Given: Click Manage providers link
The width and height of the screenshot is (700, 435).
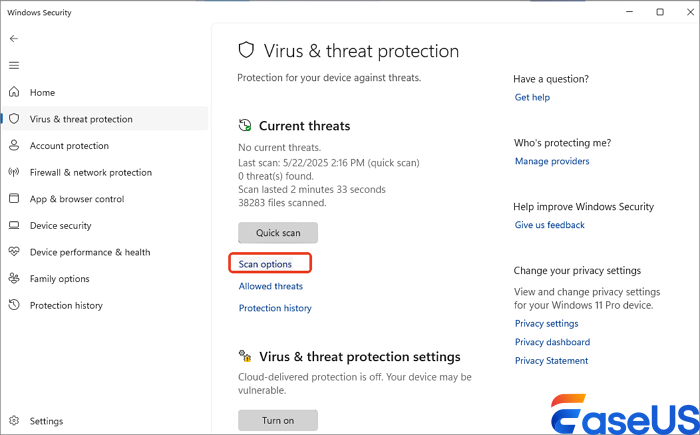Looking at the screenshot, I should pyautogui.click(x=552, y=161).
